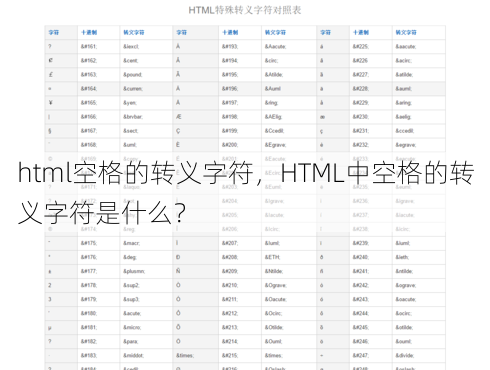The height and width of the screenshot is (370, 490).
Task: Click the "&ccedil;" entity cell
Action: coord(419,131)
